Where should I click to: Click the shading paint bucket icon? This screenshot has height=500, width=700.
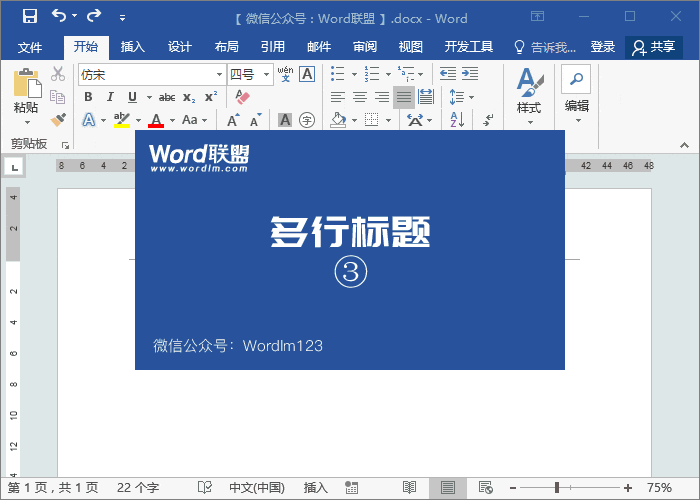[338, 120]
